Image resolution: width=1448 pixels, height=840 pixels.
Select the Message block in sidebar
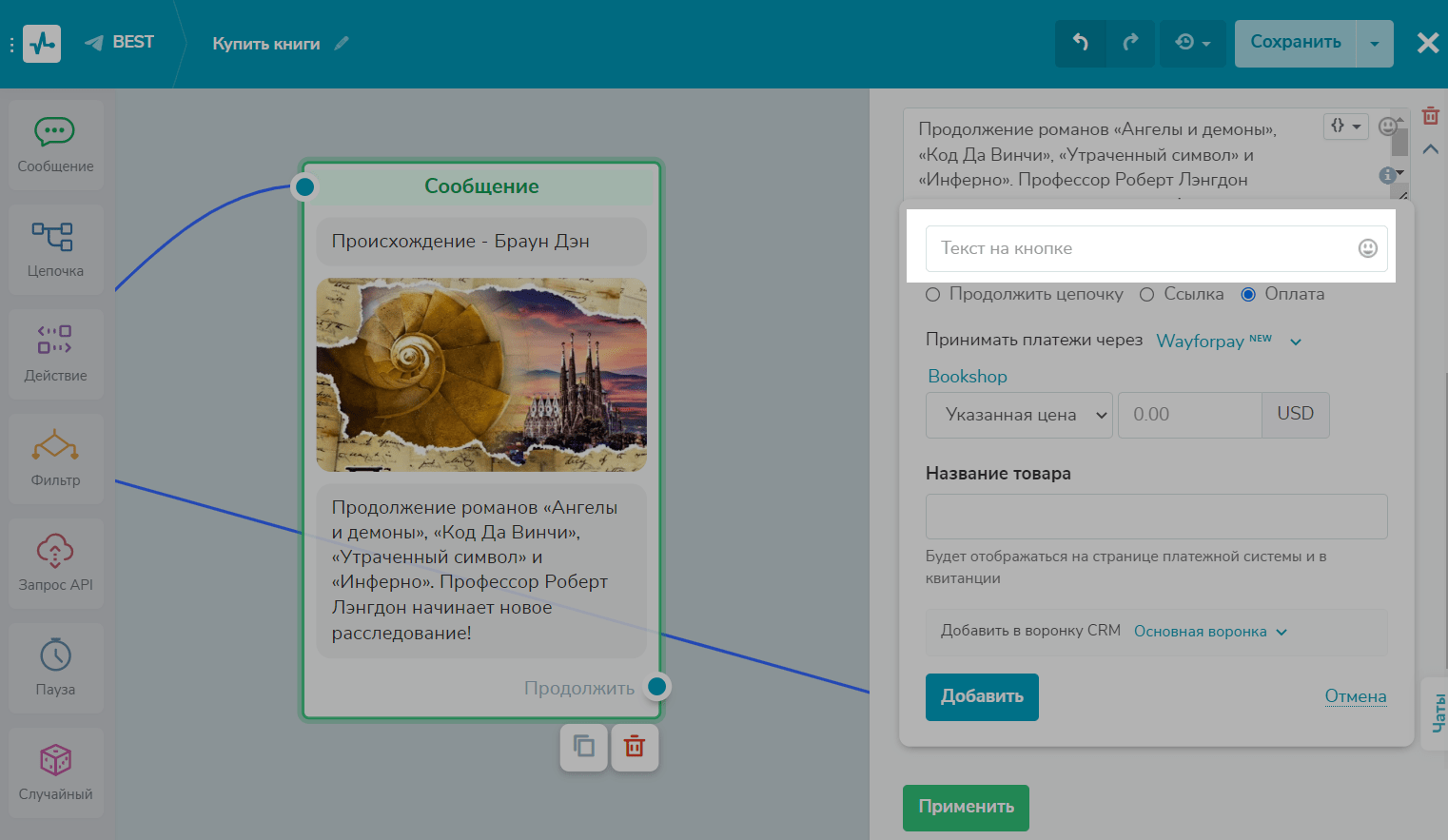pos(55,145)
